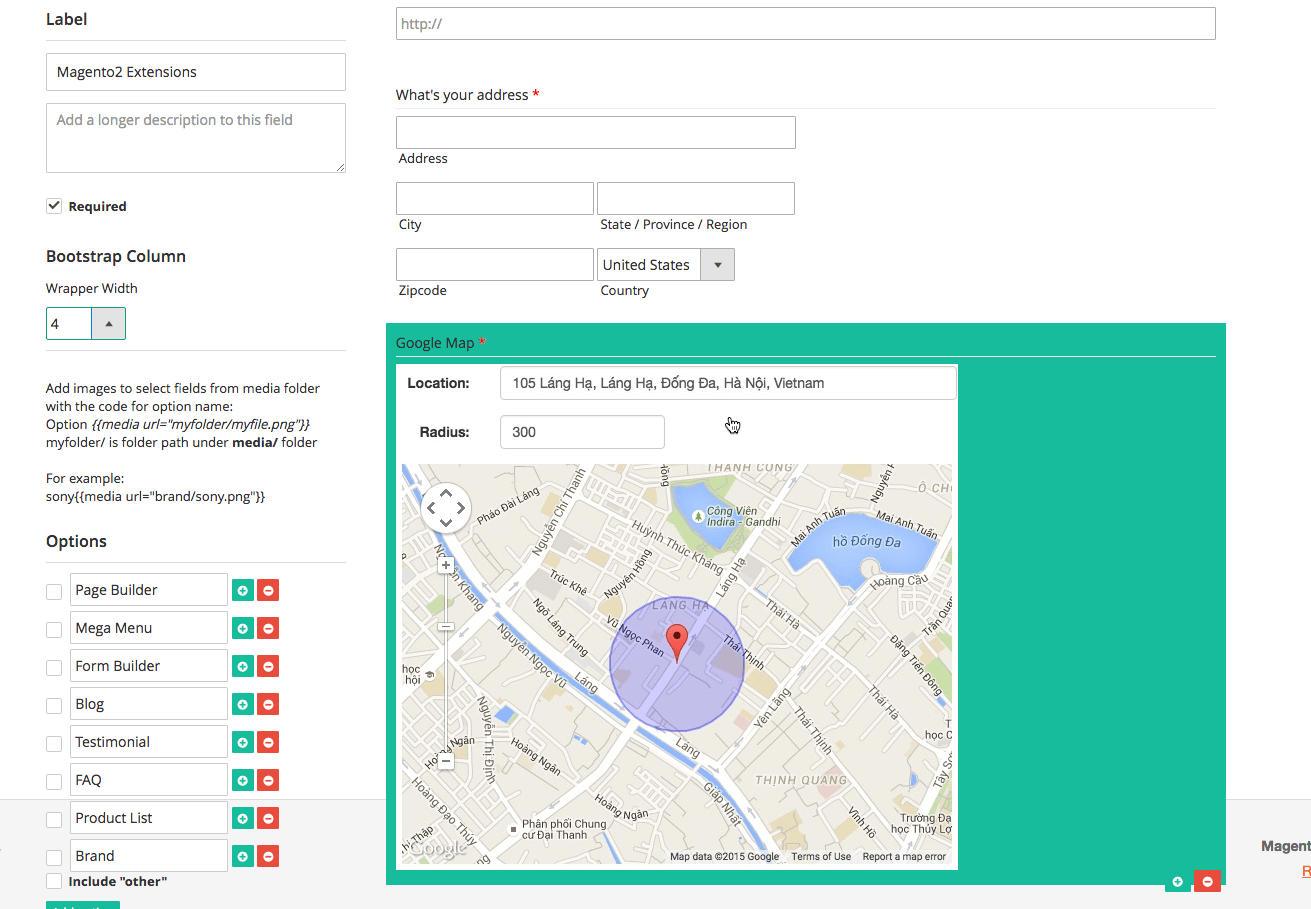The image size is (1311, 909).
Task: Duplicate the Google Map field with green plus
Action: click(1178, 881)
